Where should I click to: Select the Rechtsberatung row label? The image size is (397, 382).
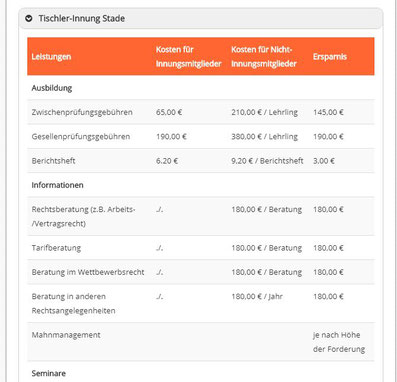coord(83,216)
